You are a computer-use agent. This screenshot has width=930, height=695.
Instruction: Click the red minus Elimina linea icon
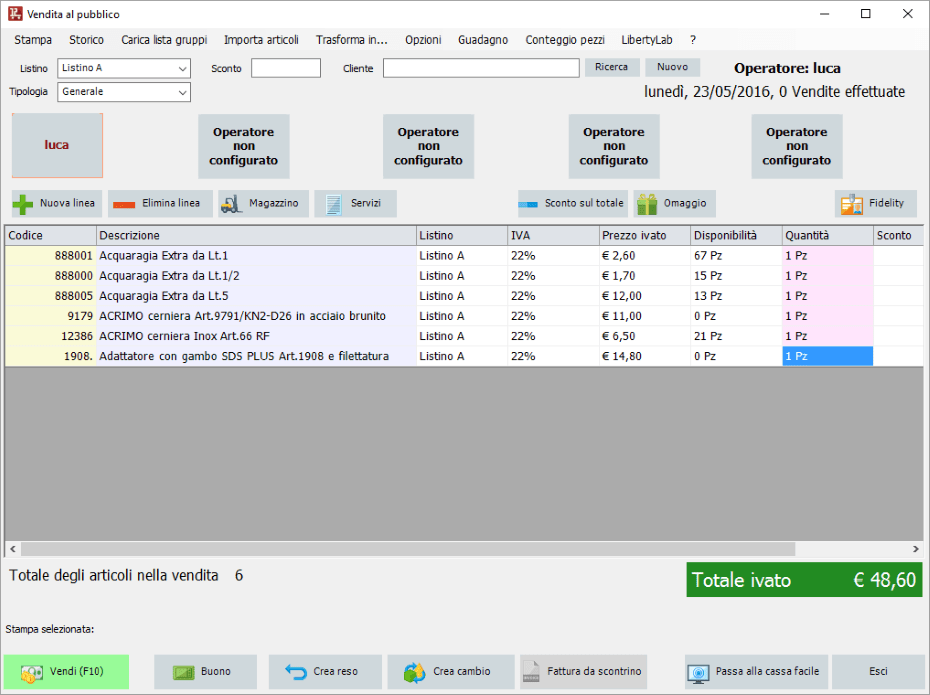tap(124, 204)
